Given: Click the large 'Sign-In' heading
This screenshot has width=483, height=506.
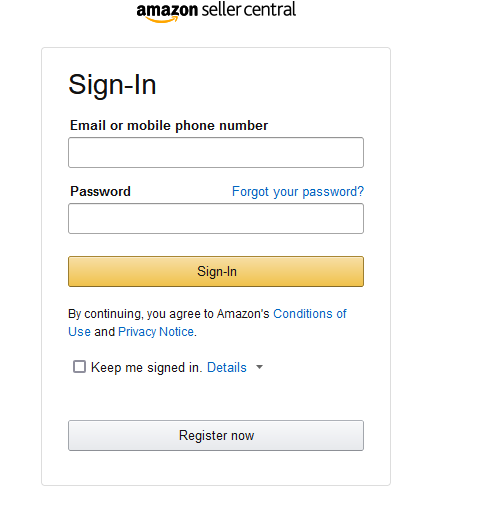Looking at the screenshot, I should click(x=112, y=85).
